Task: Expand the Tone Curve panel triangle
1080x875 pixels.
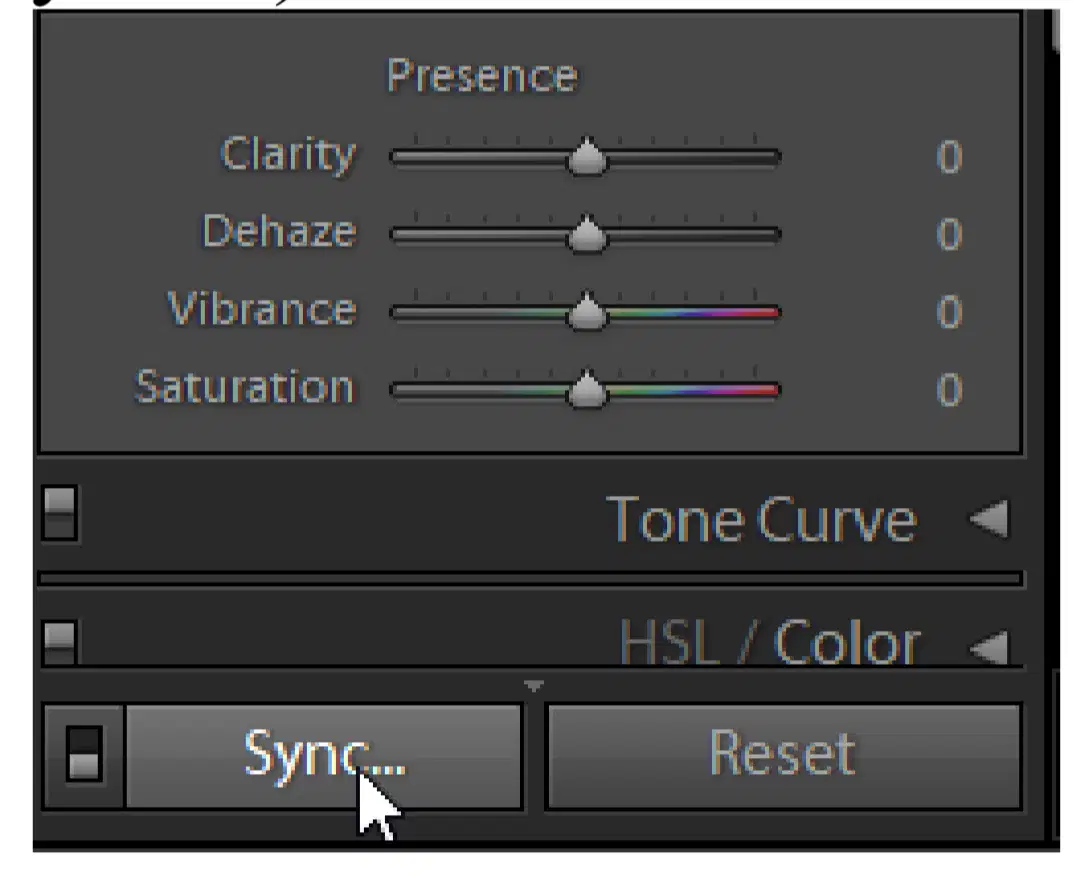Action: click(989, 519)
